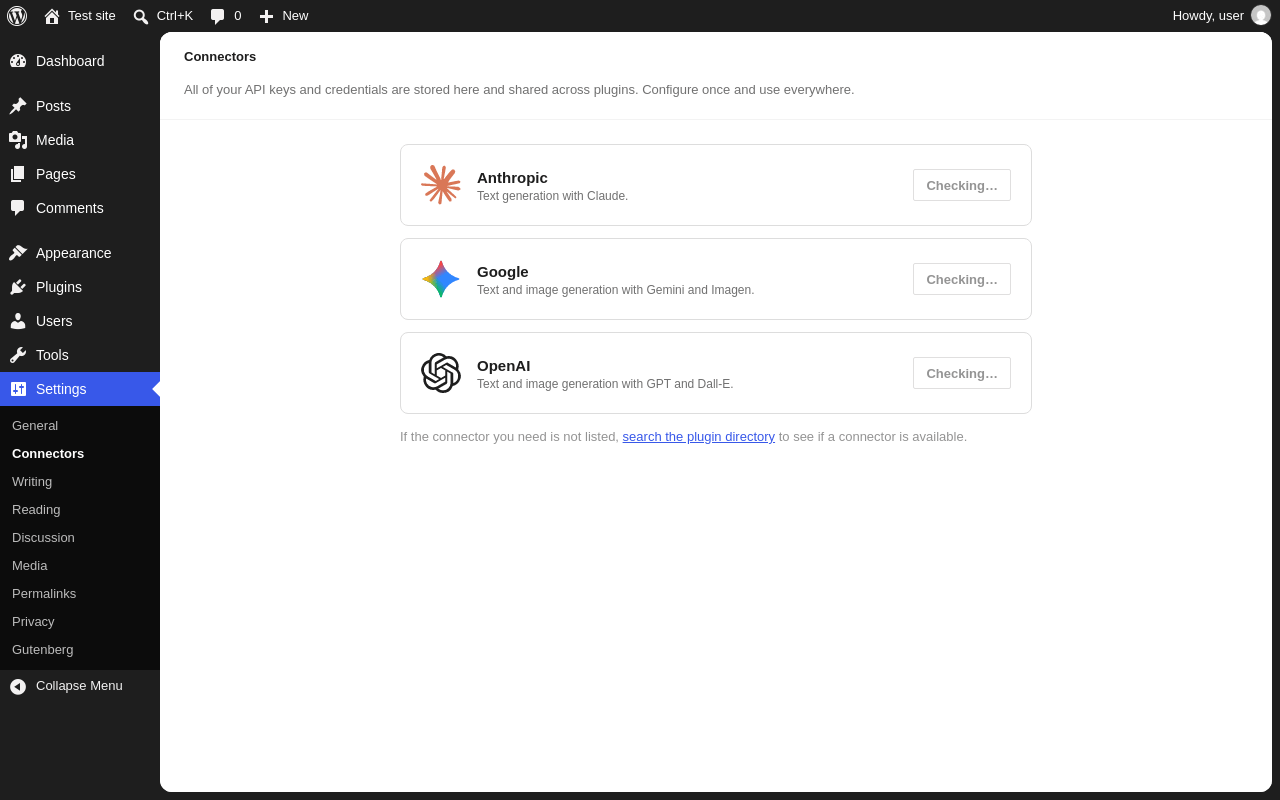Click the Media camera-music icon
This screenshot has width=1280, height=800.
[x=18, y=140]
